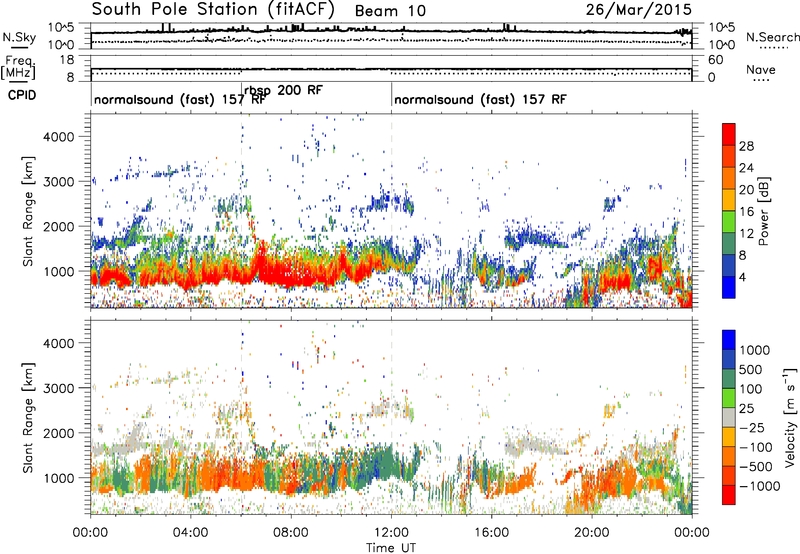Click the '04:00' time axis tick
Viewport: 800px width, 554px height.
[190, 533]
